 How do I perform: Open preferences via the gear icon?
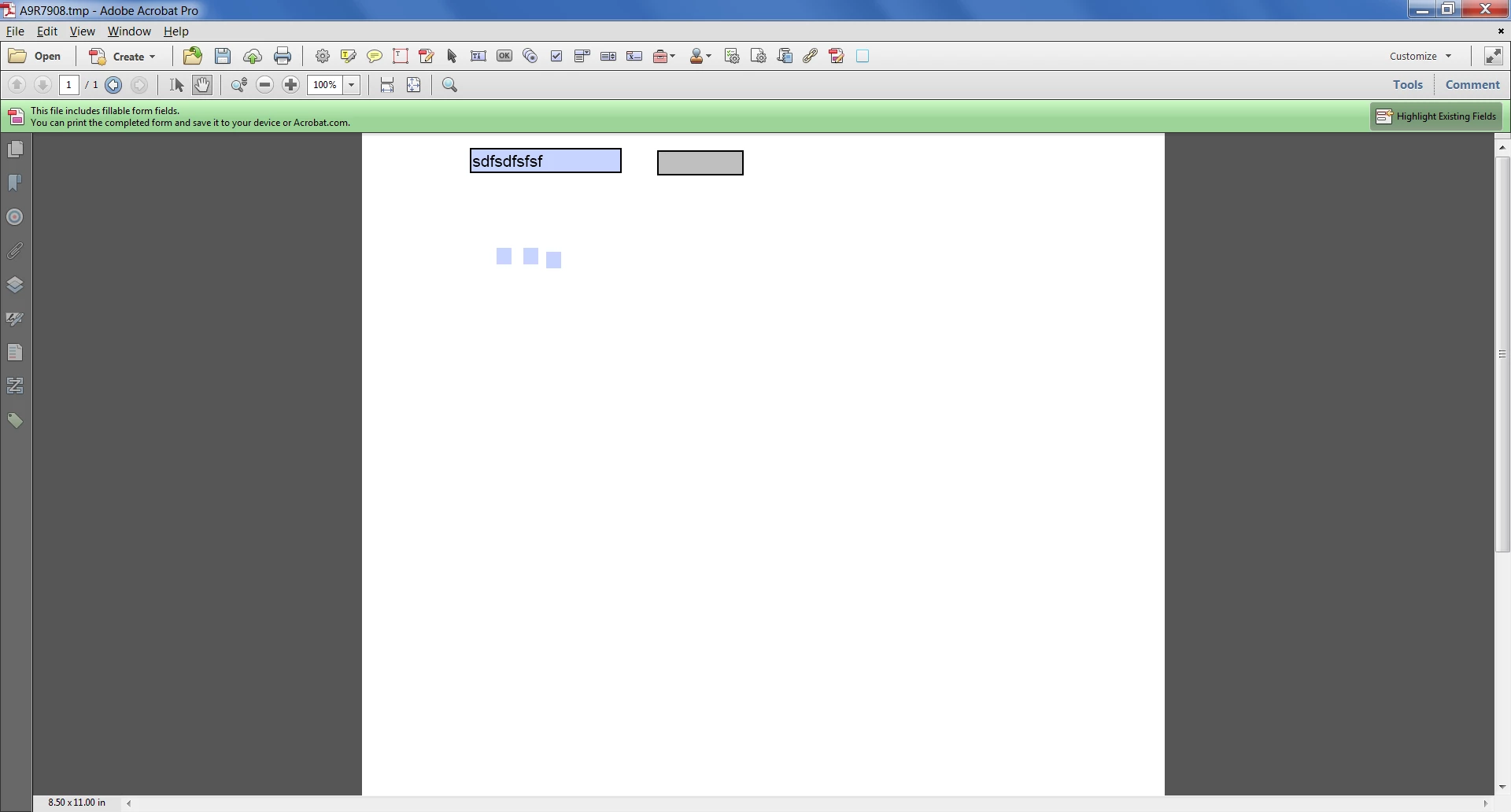pyautogui.click(x=323, y=56)
